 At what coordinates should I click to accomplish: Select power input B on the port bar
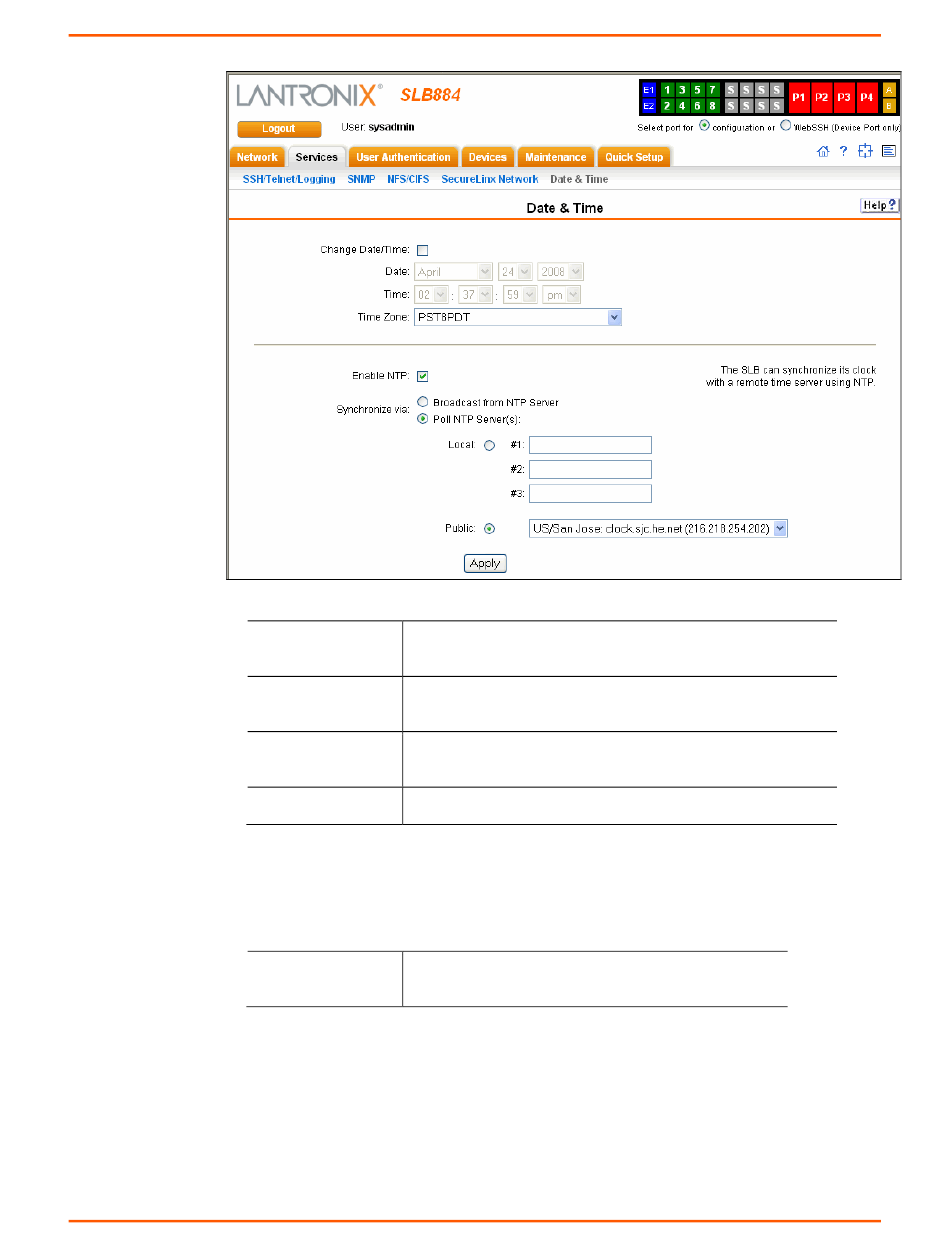click(x=889, y=105)
